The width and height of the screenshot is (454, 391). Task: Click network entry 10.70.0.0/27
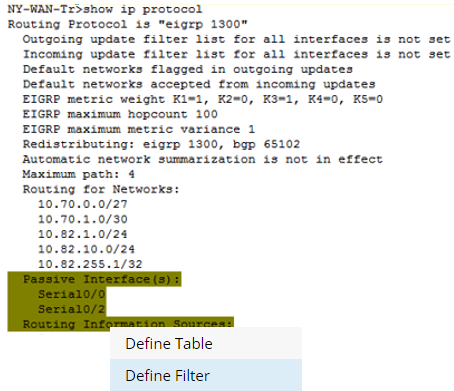coord(83,204)
